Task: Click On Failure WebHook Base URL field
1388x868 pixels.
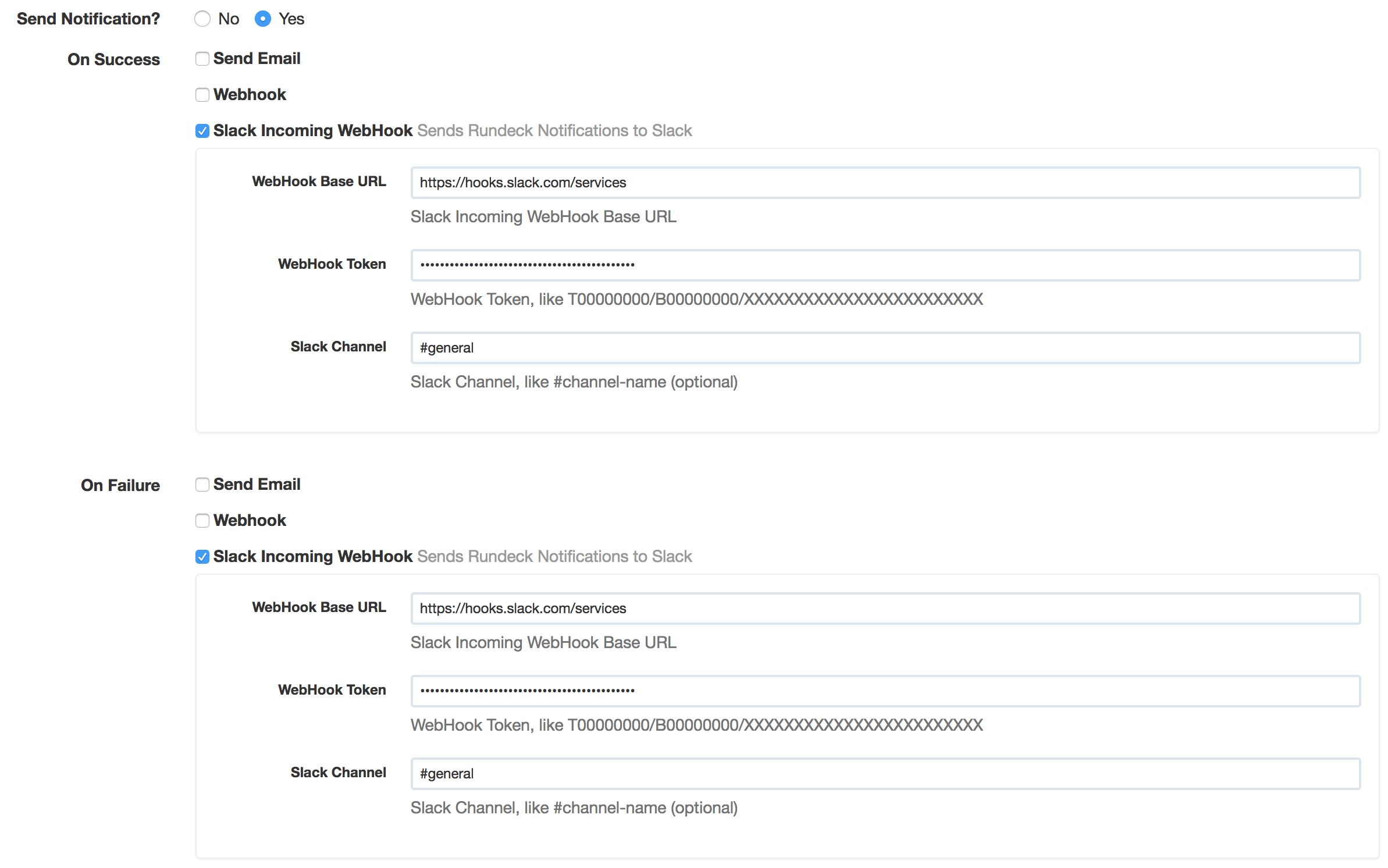Action: [885, 608]
